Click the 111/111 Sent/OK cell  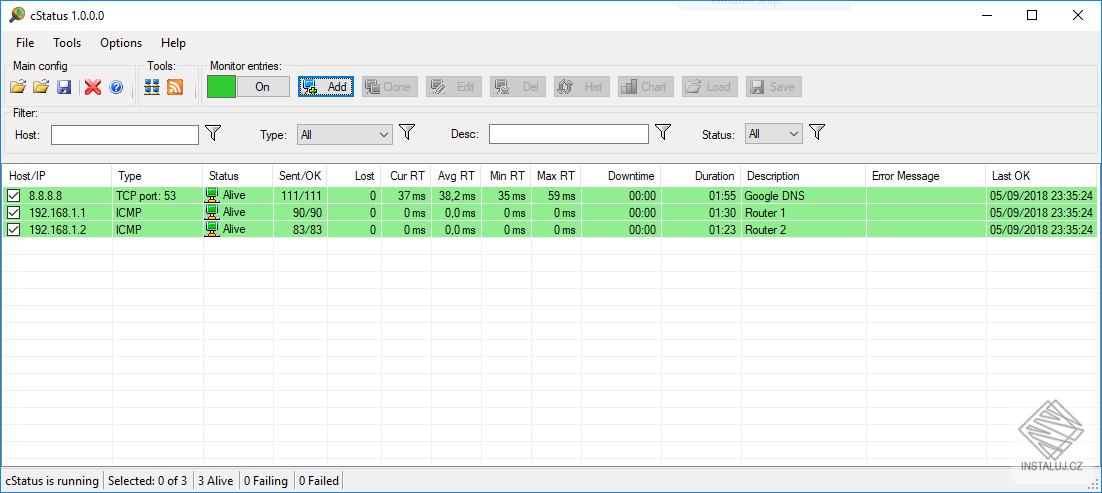[299, 196]
